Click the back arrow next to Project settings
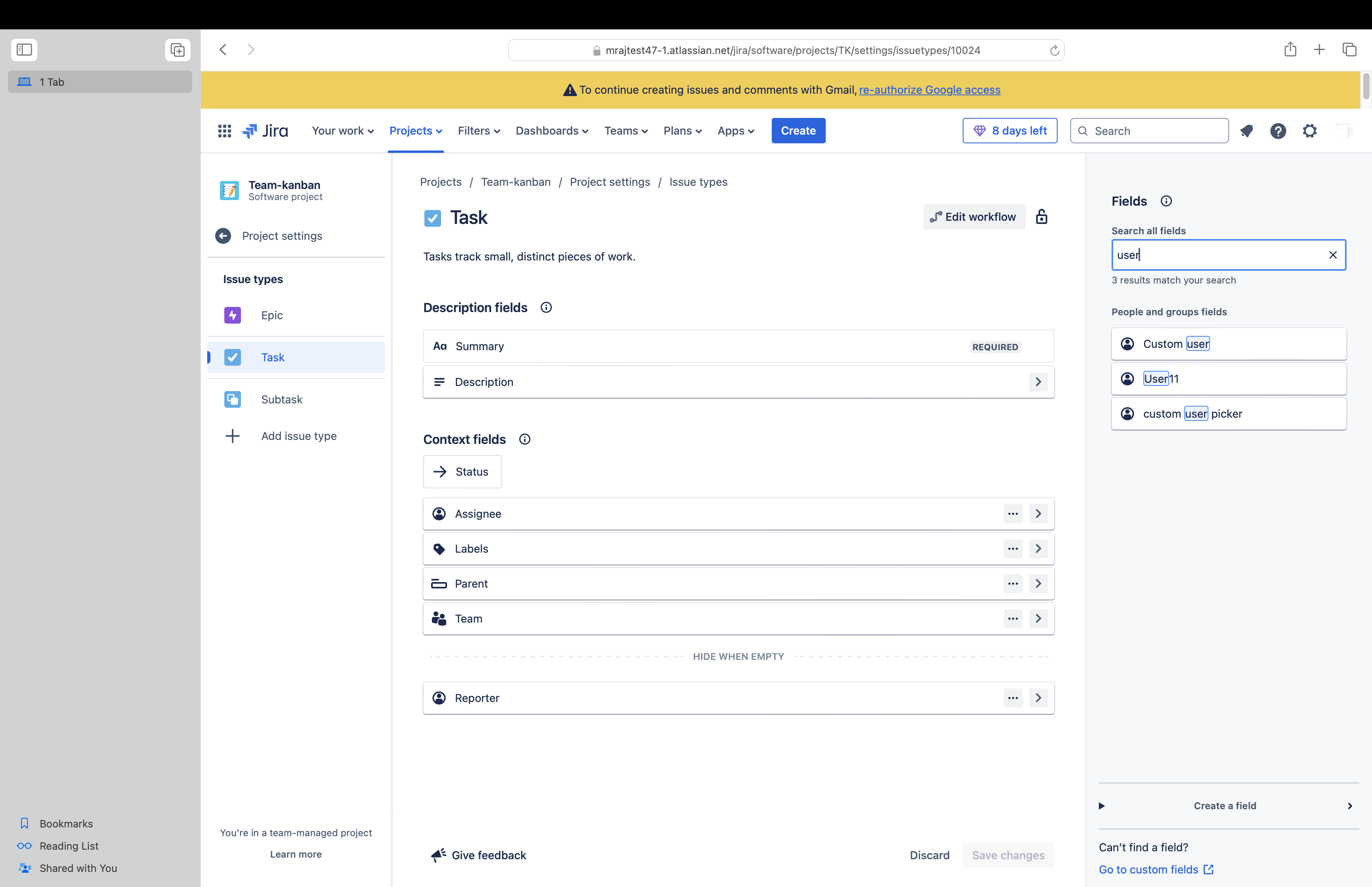The image size is (1372, 887). [x=223, y=235]
